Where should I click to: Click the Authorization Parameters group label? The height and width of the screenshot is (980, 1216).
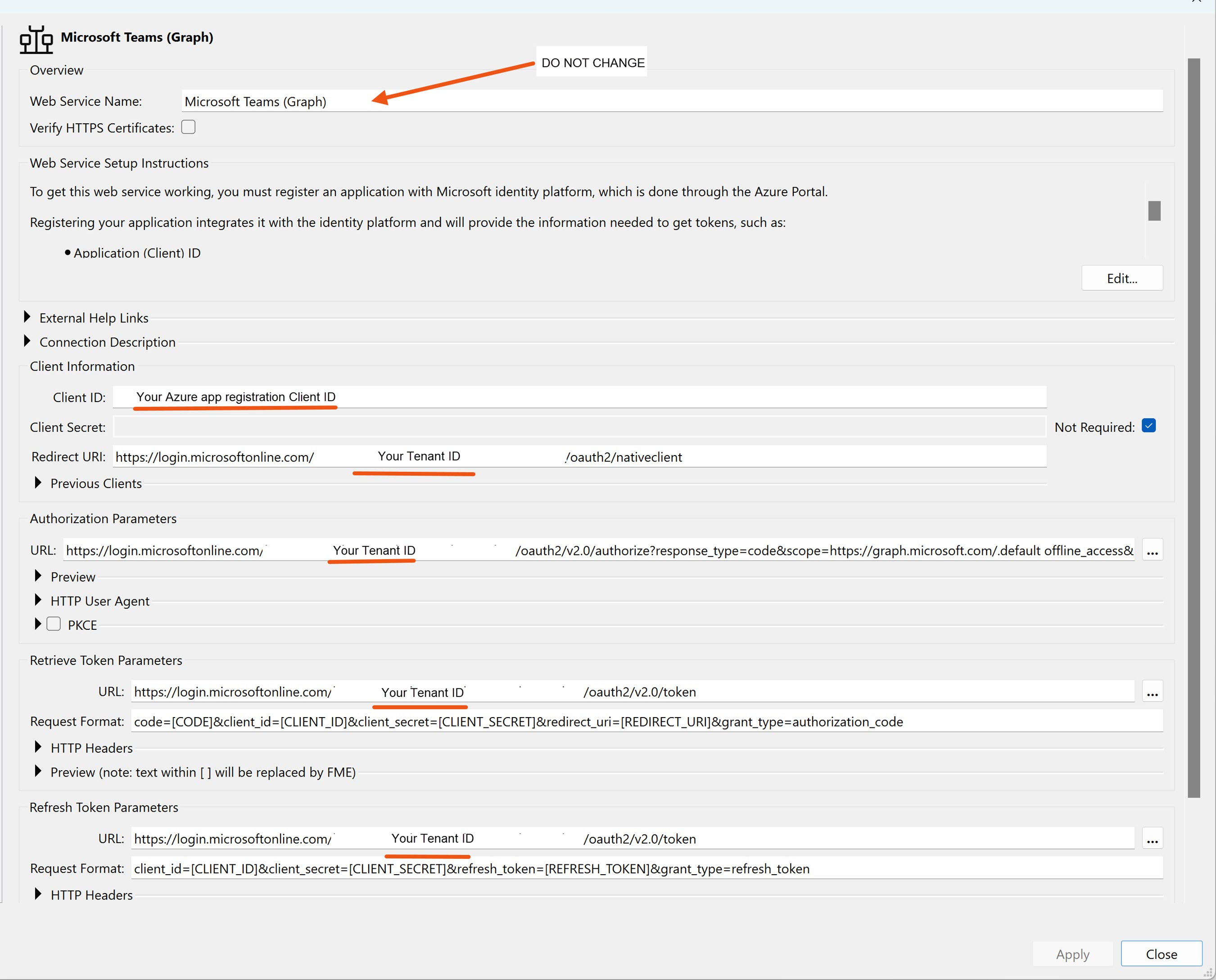(x=103, y=518)
